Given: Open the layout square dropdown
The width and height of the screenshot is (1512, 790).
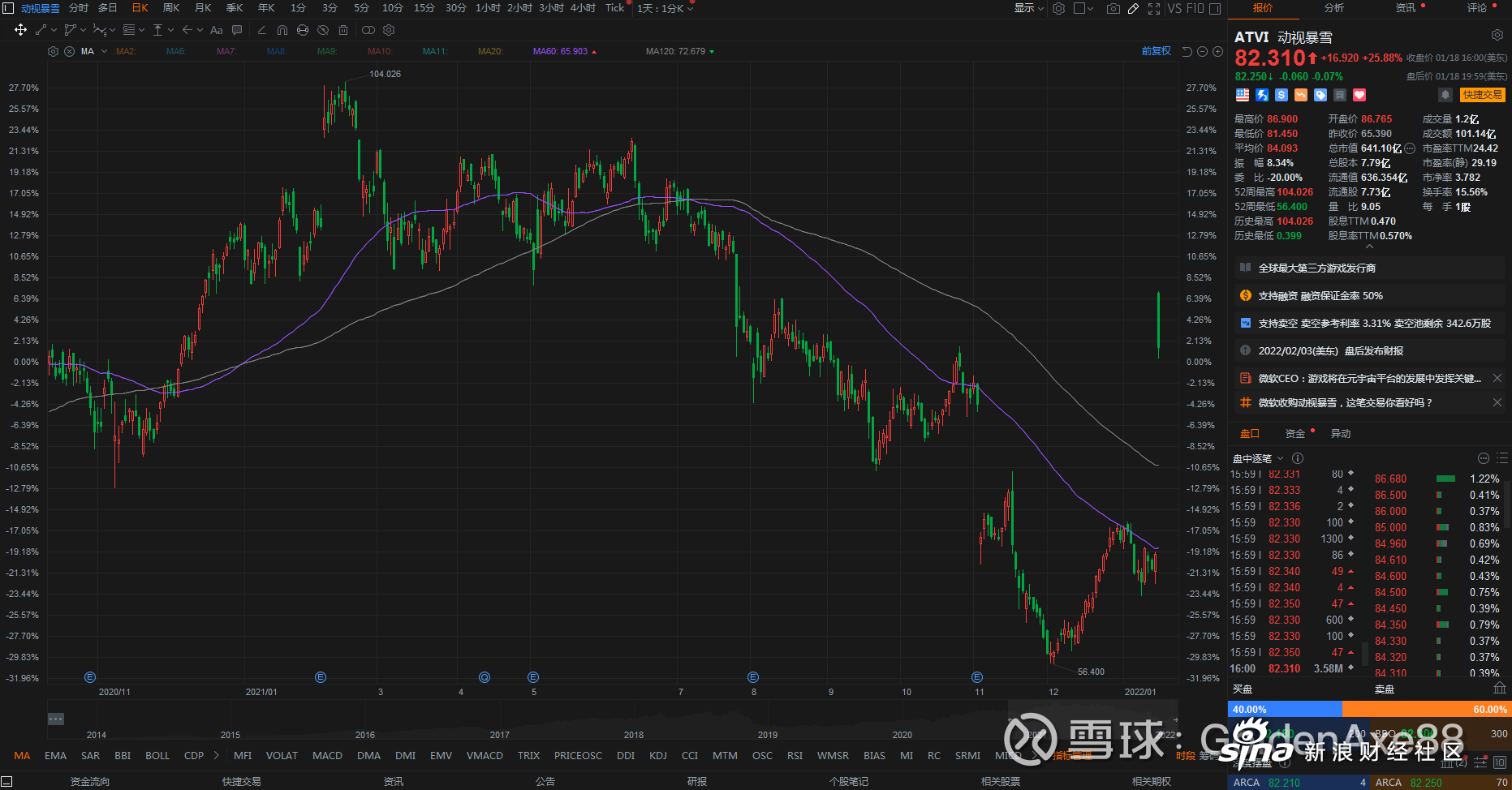Looking at the screenshot, I should [x=1083, y=8].
